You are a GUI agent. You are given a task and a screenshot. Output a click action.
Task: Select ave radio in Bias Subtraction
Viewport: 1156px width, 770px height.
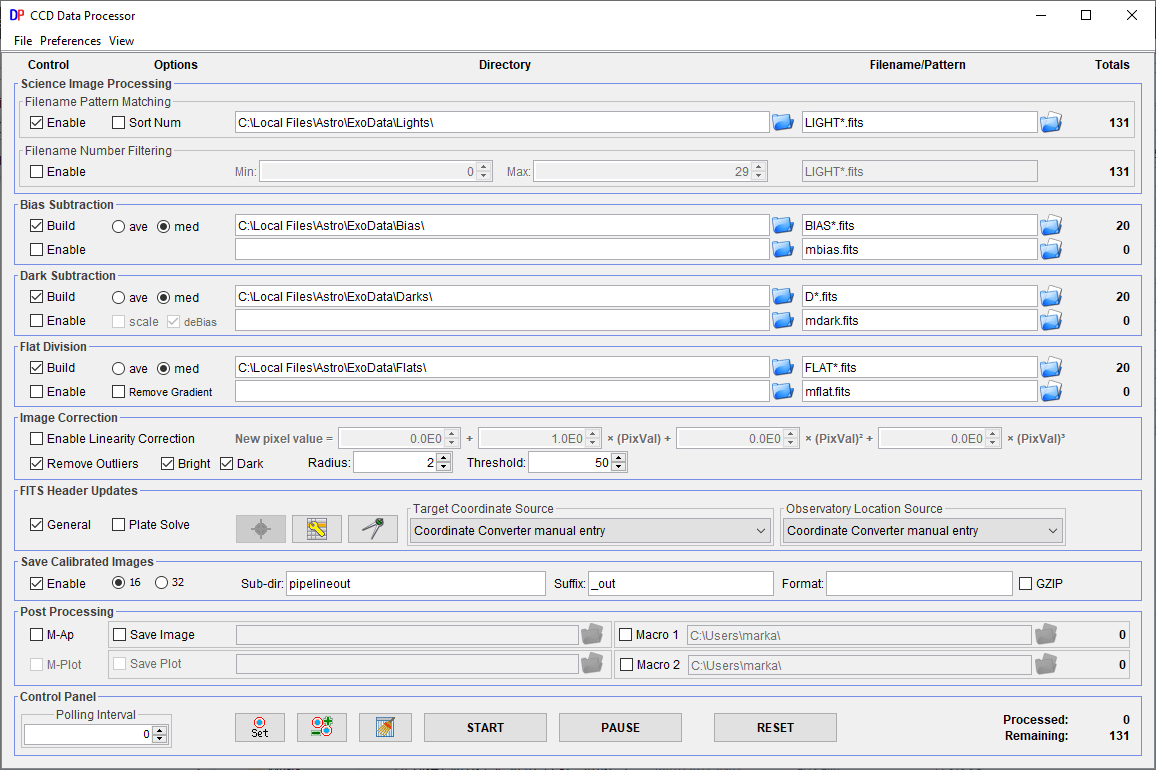118,226
